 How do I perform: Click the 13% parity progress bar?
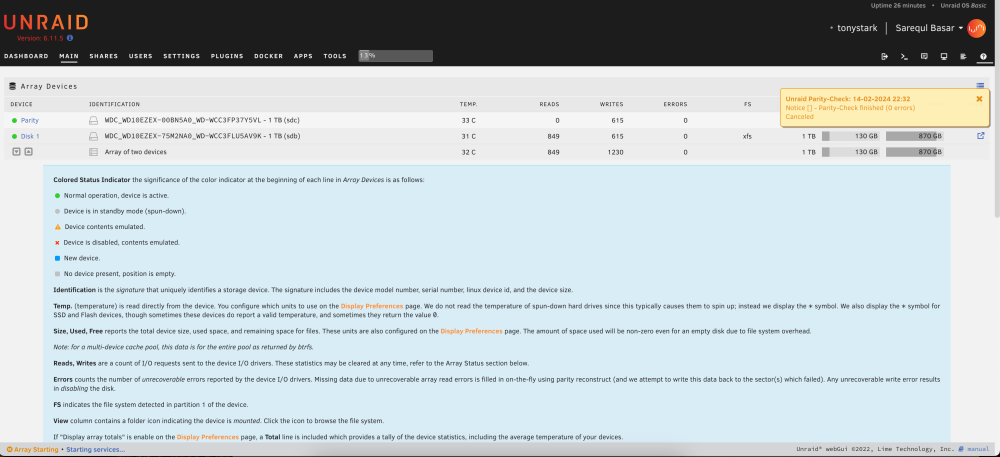tap(395, 56)
